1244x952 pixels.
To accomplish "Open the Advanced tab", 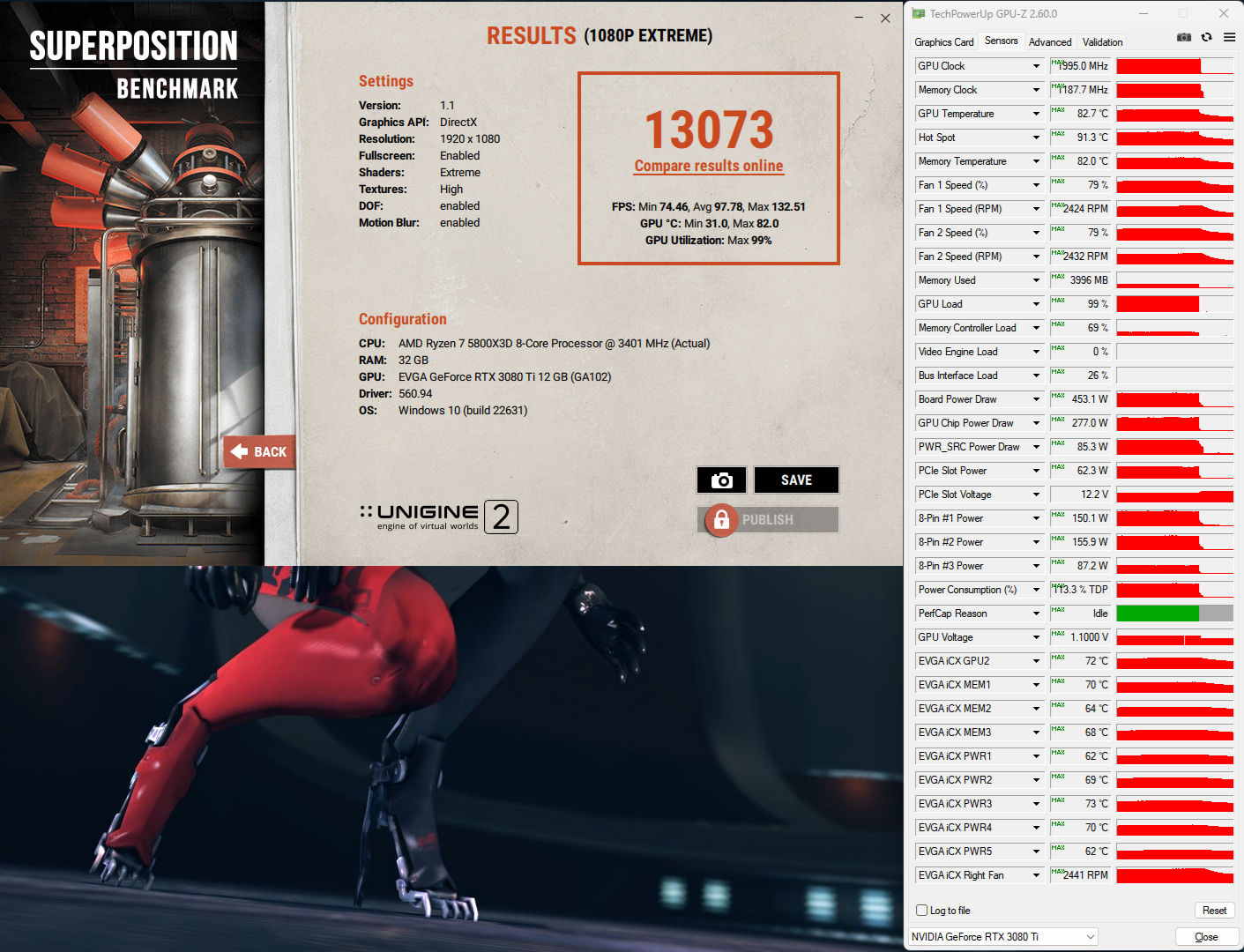I will (x=1050, y=42).
